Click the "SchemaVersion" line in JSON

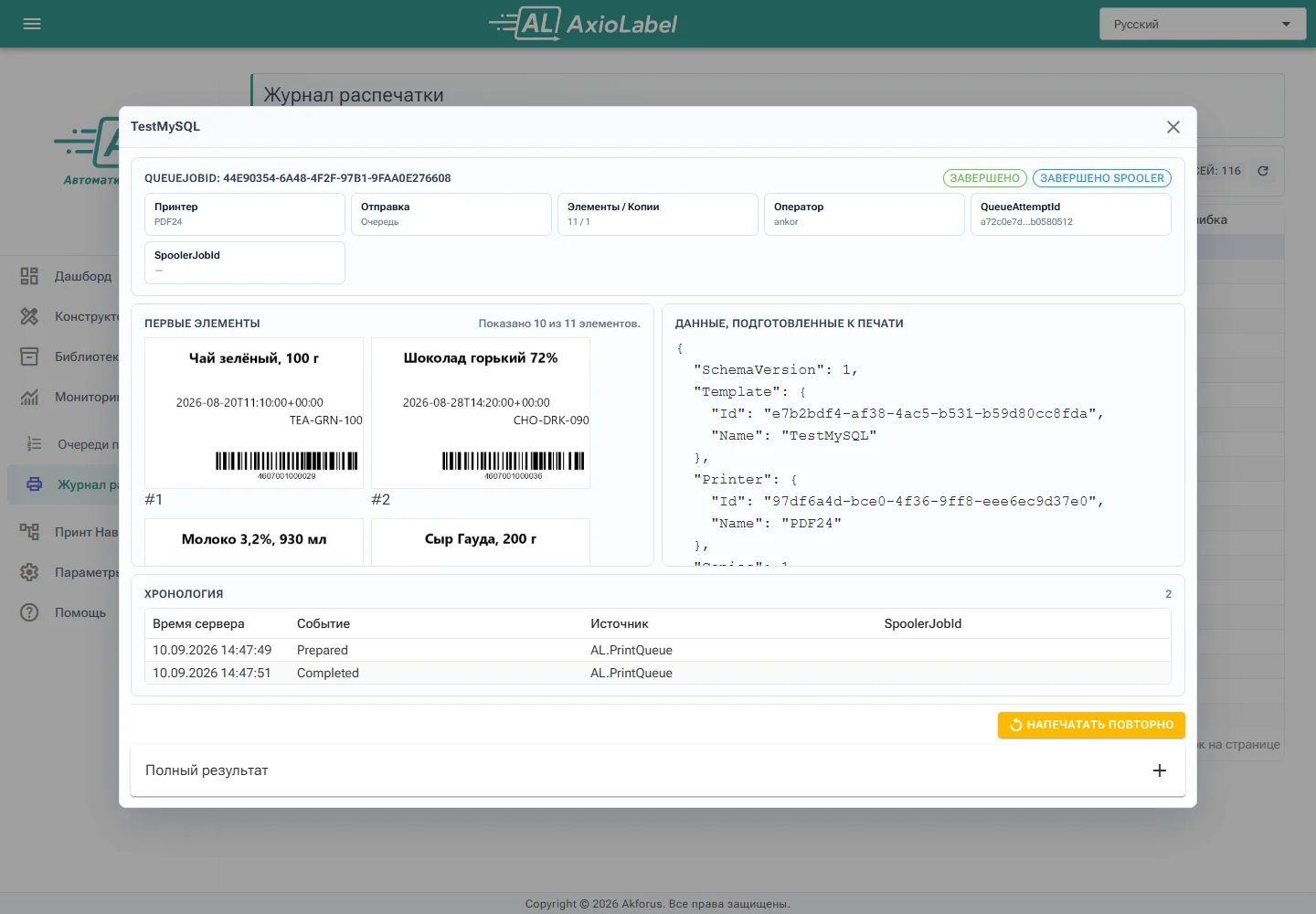coord(776,369)
